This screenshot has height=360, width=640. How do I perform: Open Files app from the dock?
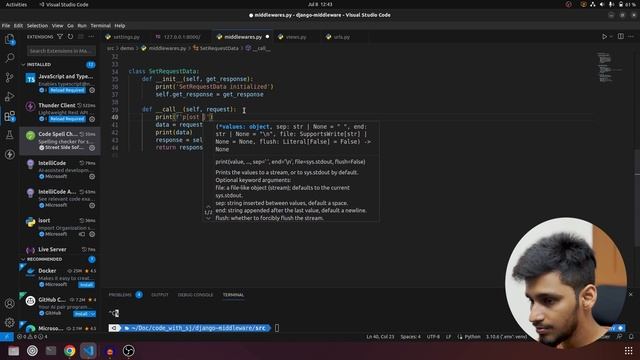tap(13, 351)
